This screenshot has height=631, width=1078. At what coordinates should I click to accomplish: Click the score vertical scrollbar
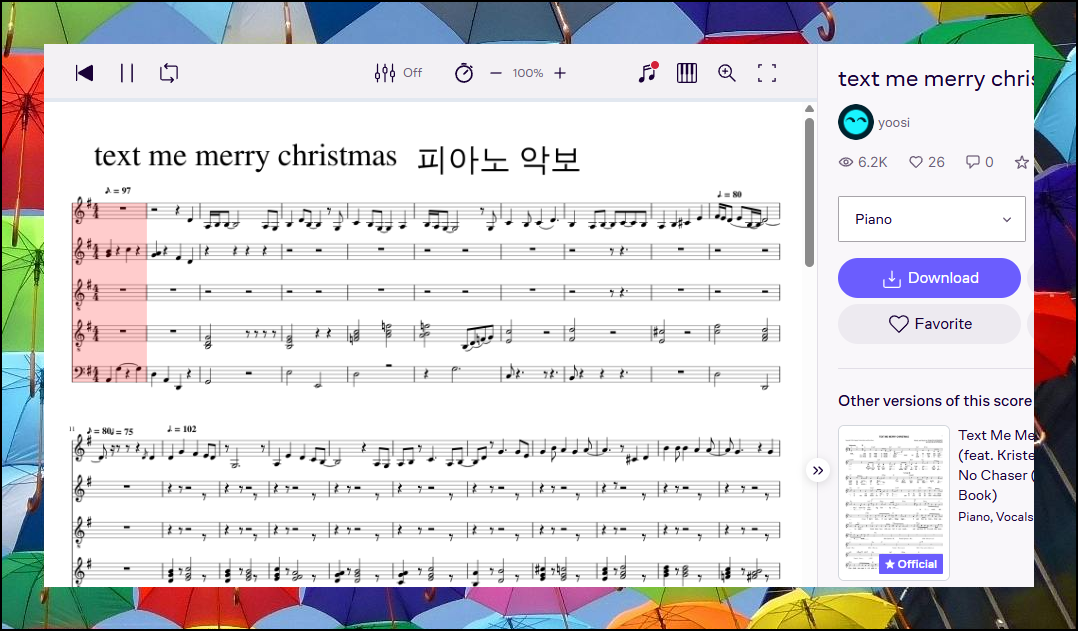pos(809,192)
